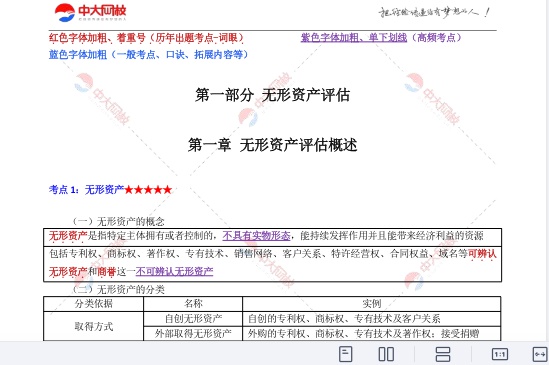Click the table cell 自创无形资产
The width and height of the screenshot is (549, 365).
click(x=193, y=319)
